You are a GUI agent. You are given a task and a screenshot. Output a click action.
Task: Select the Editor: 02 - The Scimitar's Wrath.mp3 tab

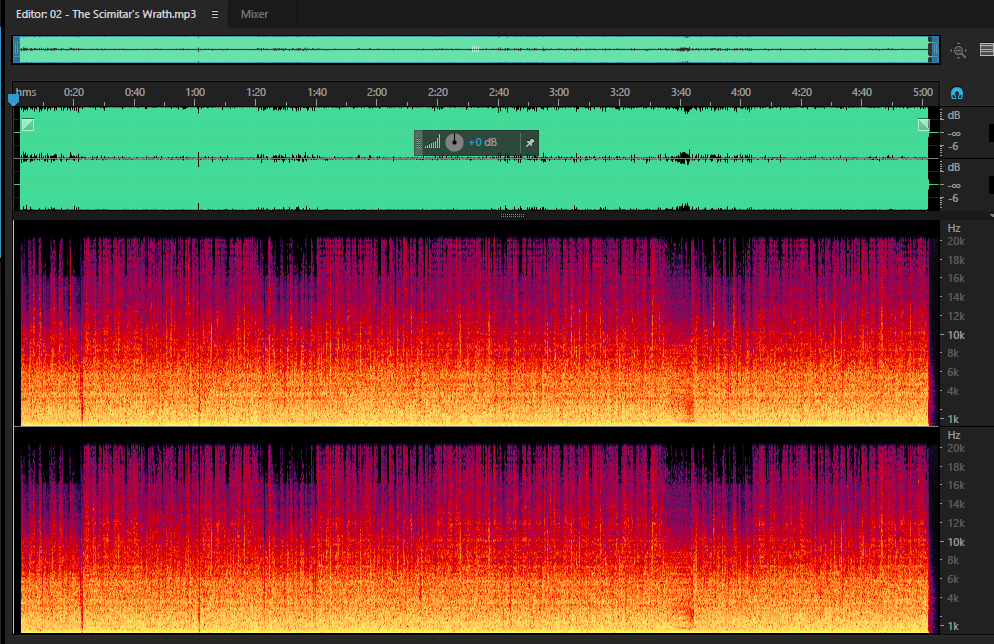coord(106,14)
